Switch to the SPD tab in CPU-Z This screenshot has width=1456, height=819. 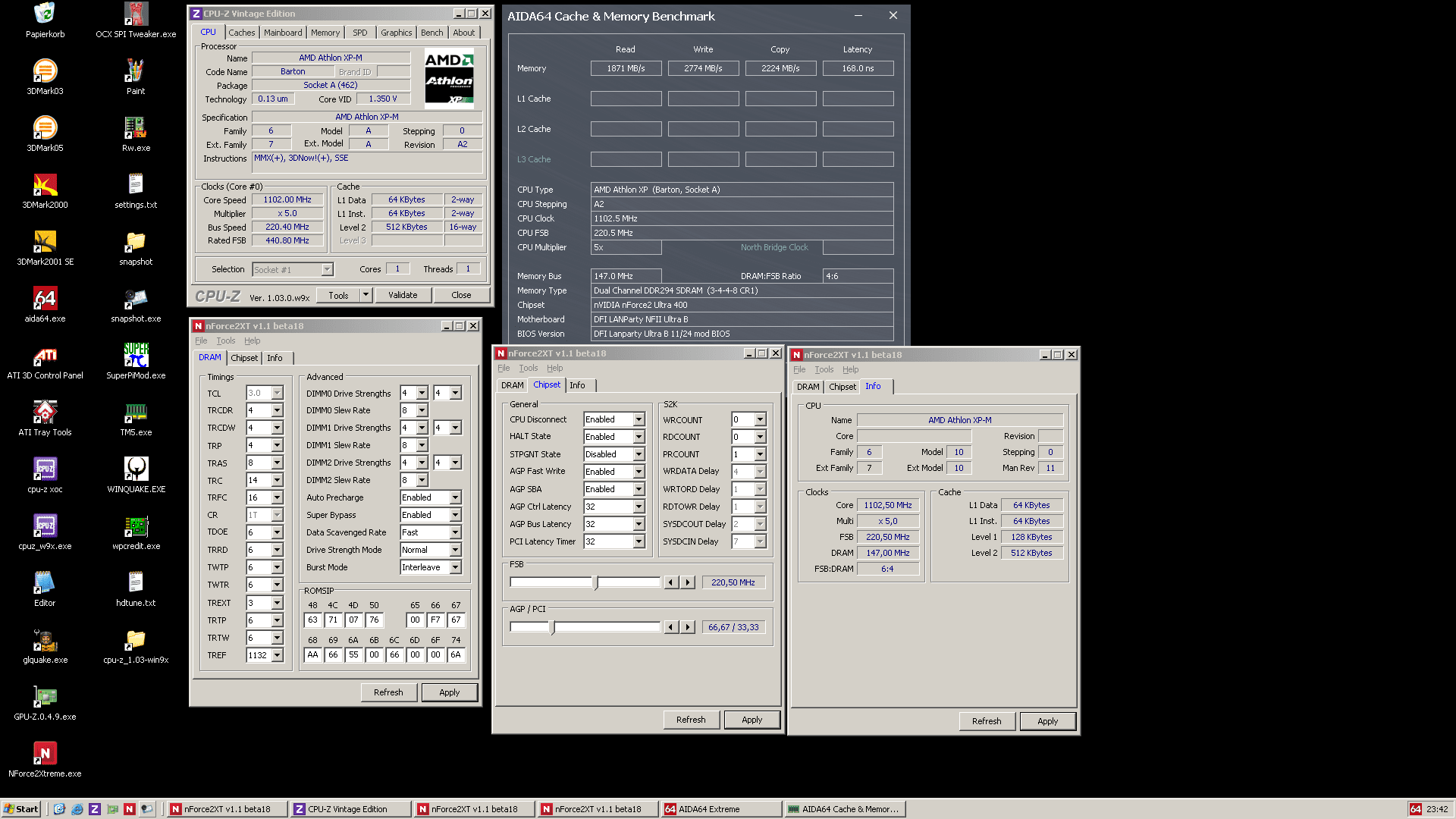point(360,33)
